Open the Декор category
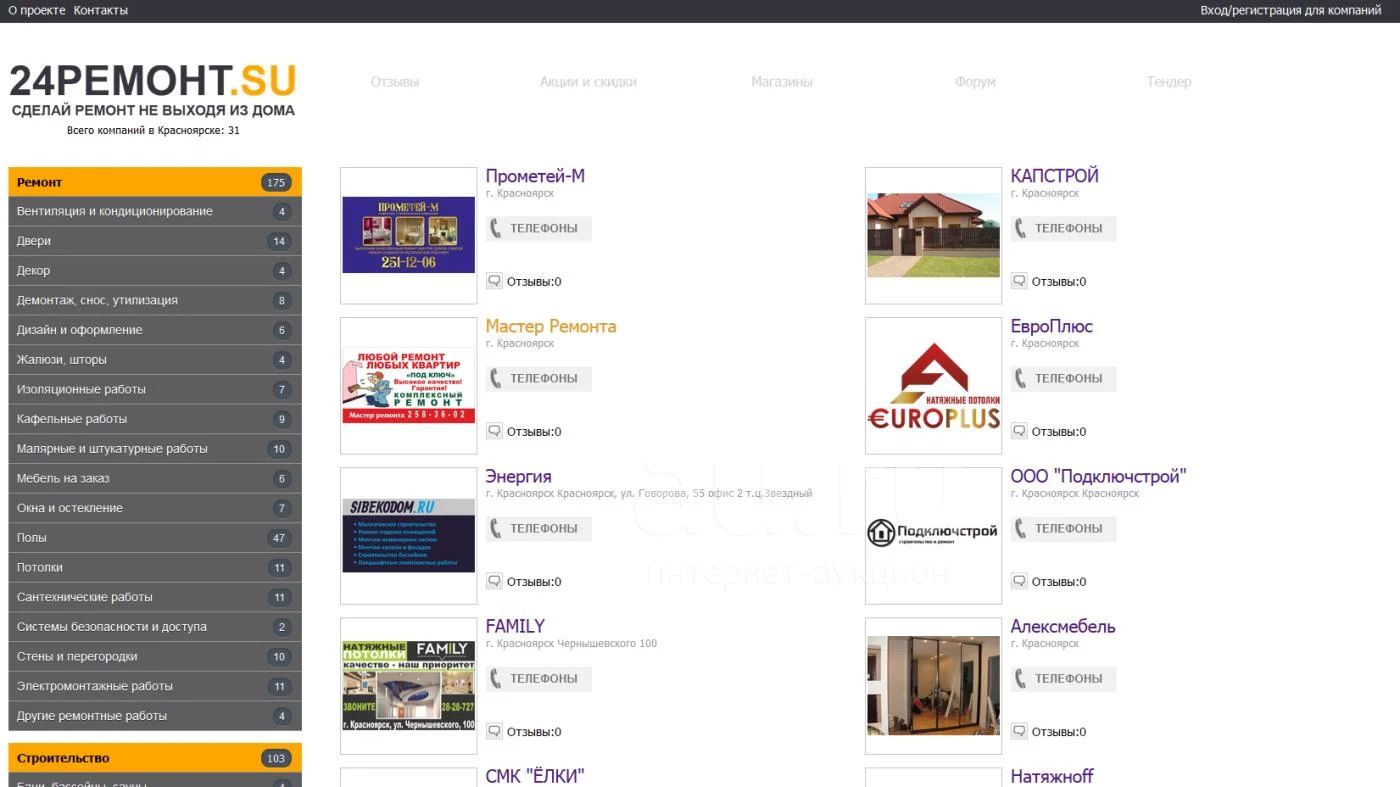The height and width of the screenshot is (787, 1400). tap(155, 271)
